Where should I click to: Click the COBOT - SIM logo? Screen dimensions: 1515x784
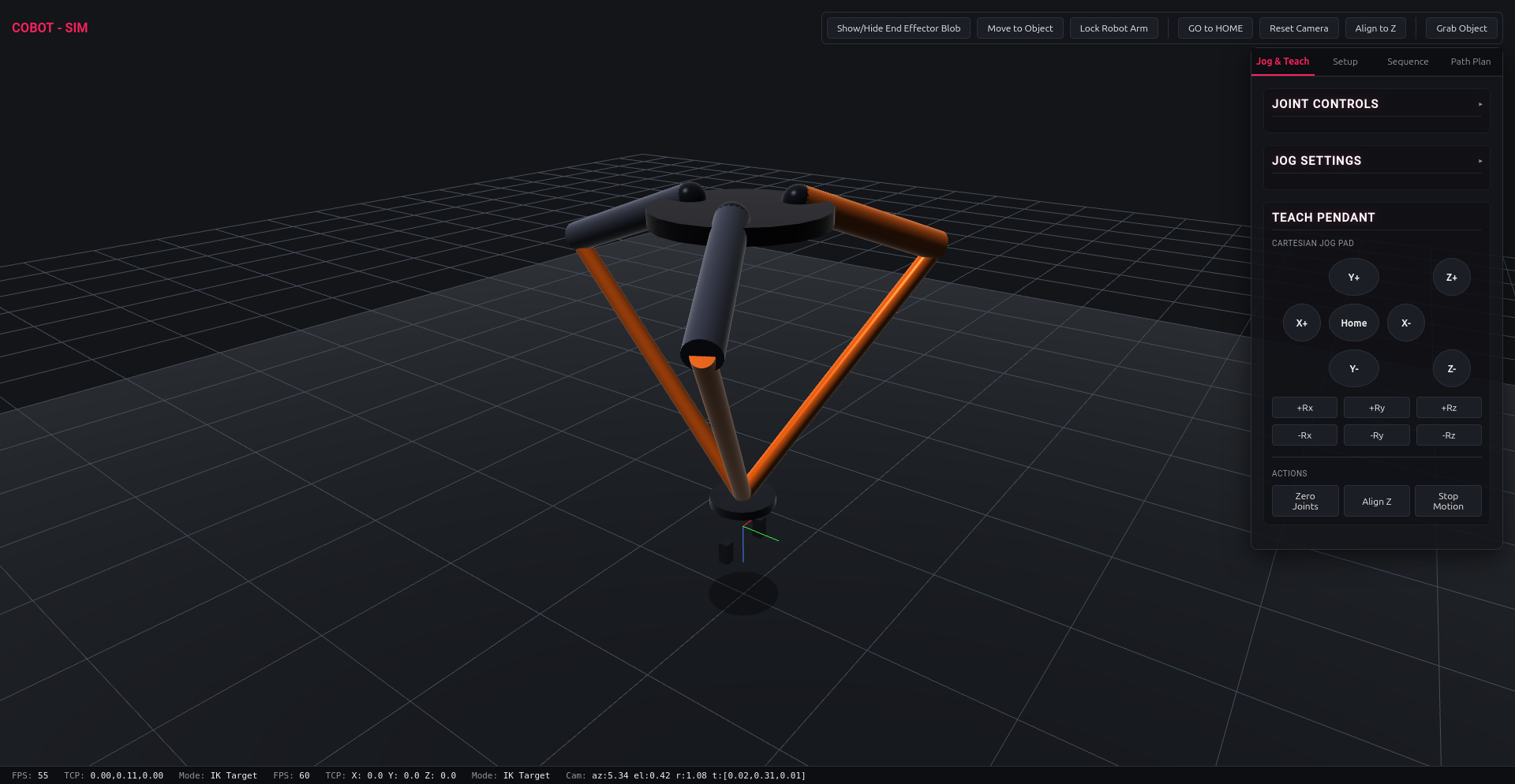(x=50, y=28)
